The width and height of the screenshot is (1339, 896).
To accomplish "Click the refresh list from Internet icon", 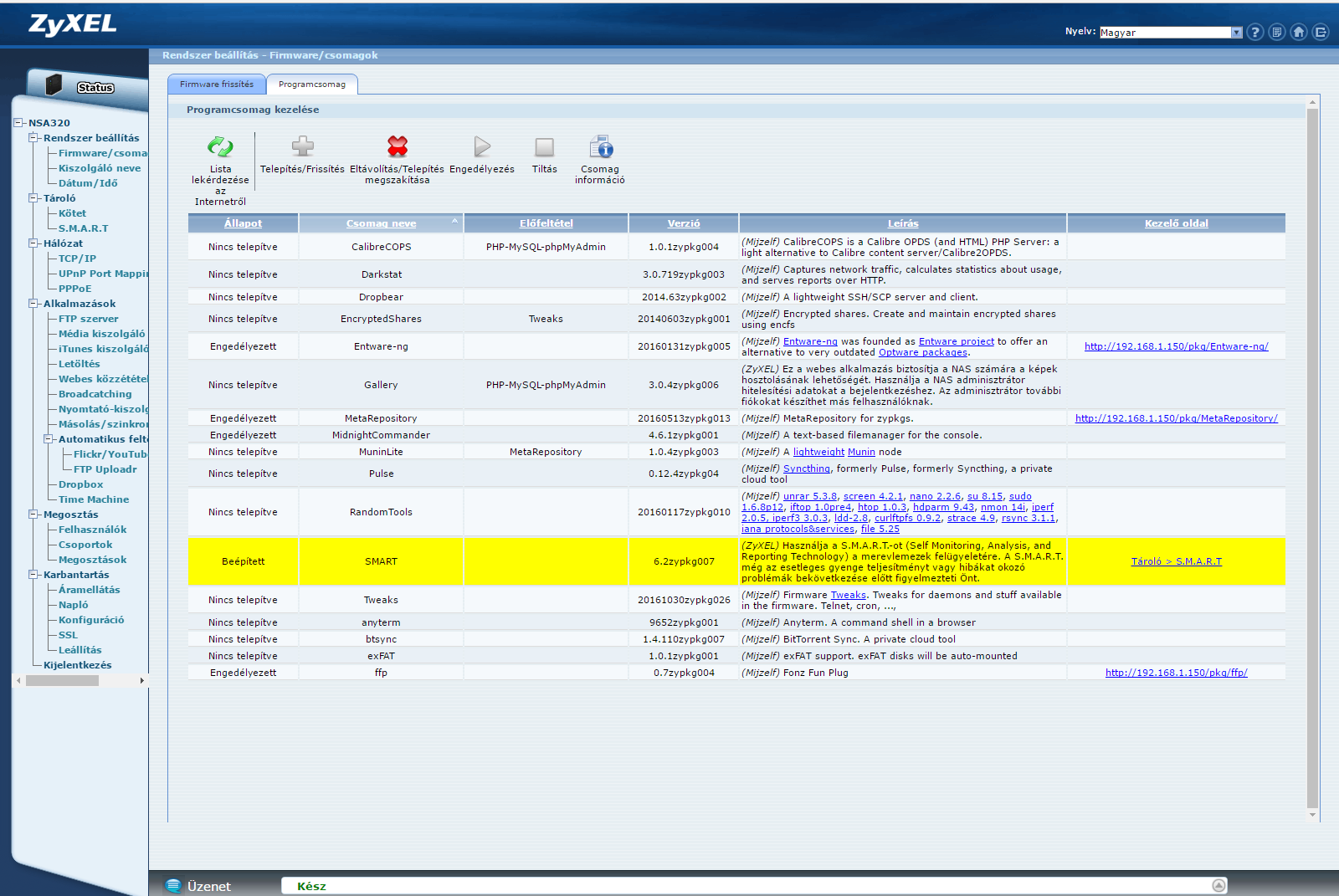I will pos(220,147).
